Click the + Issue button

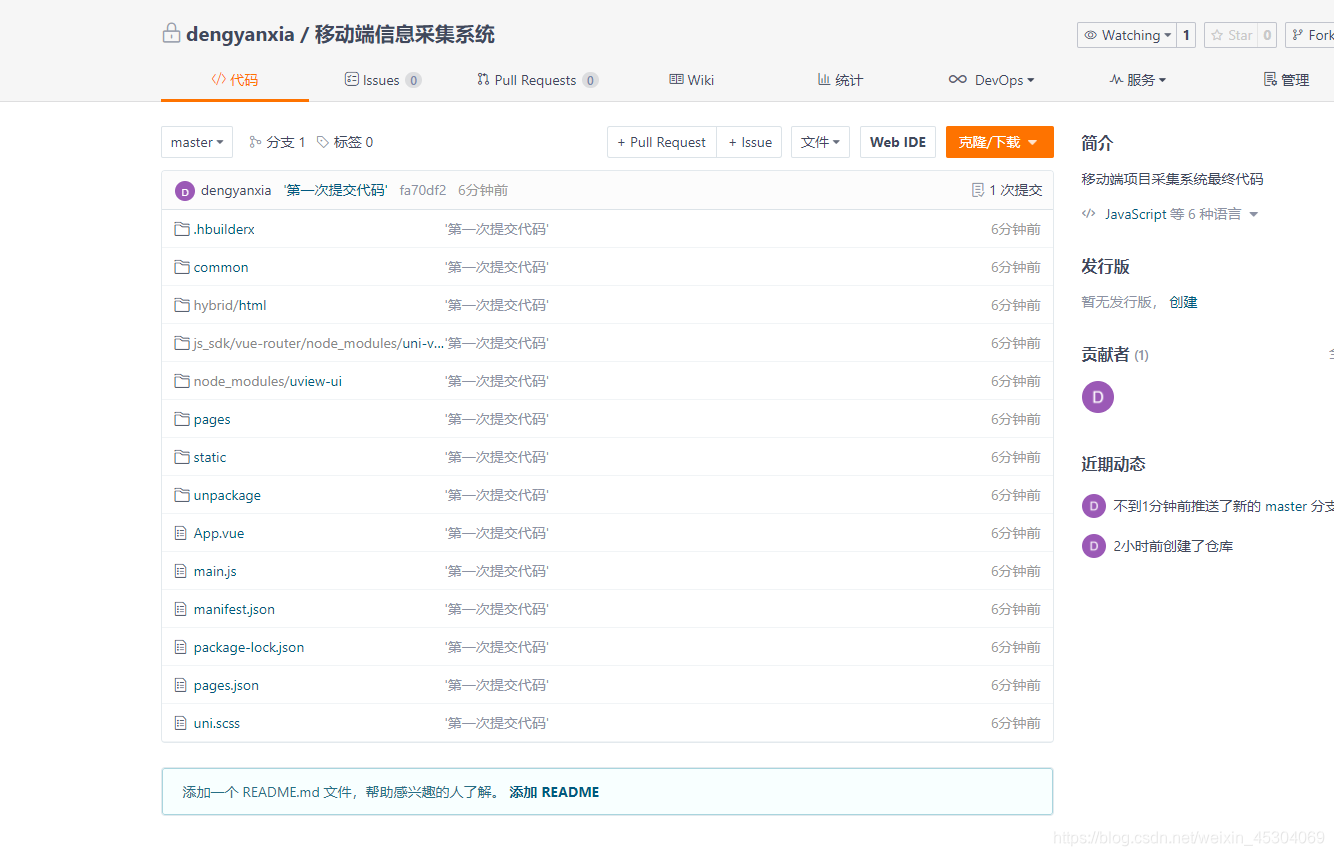(750, 142)
